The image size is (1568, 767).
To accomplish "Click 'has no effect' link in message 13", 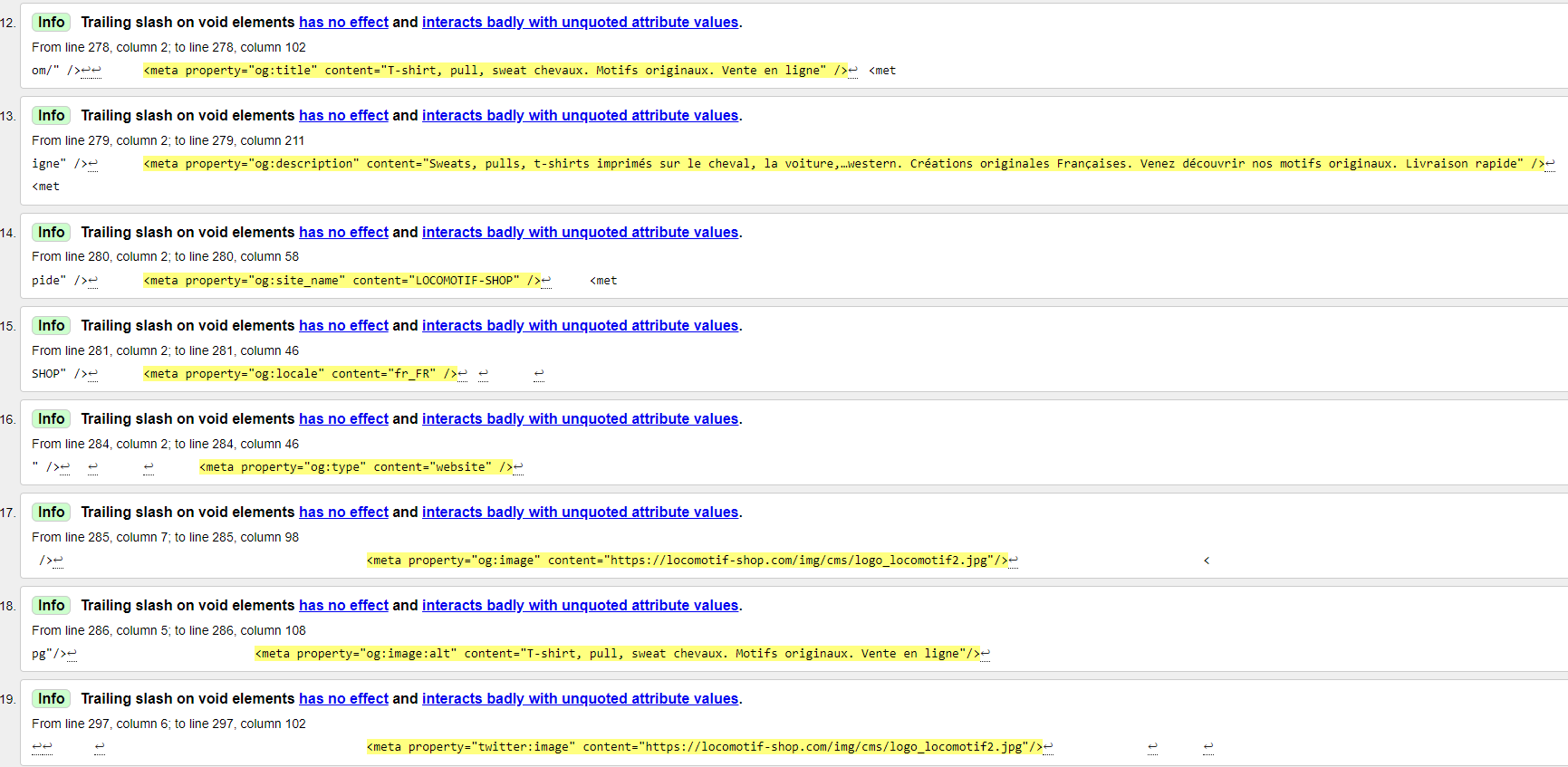I will (343, 115).
